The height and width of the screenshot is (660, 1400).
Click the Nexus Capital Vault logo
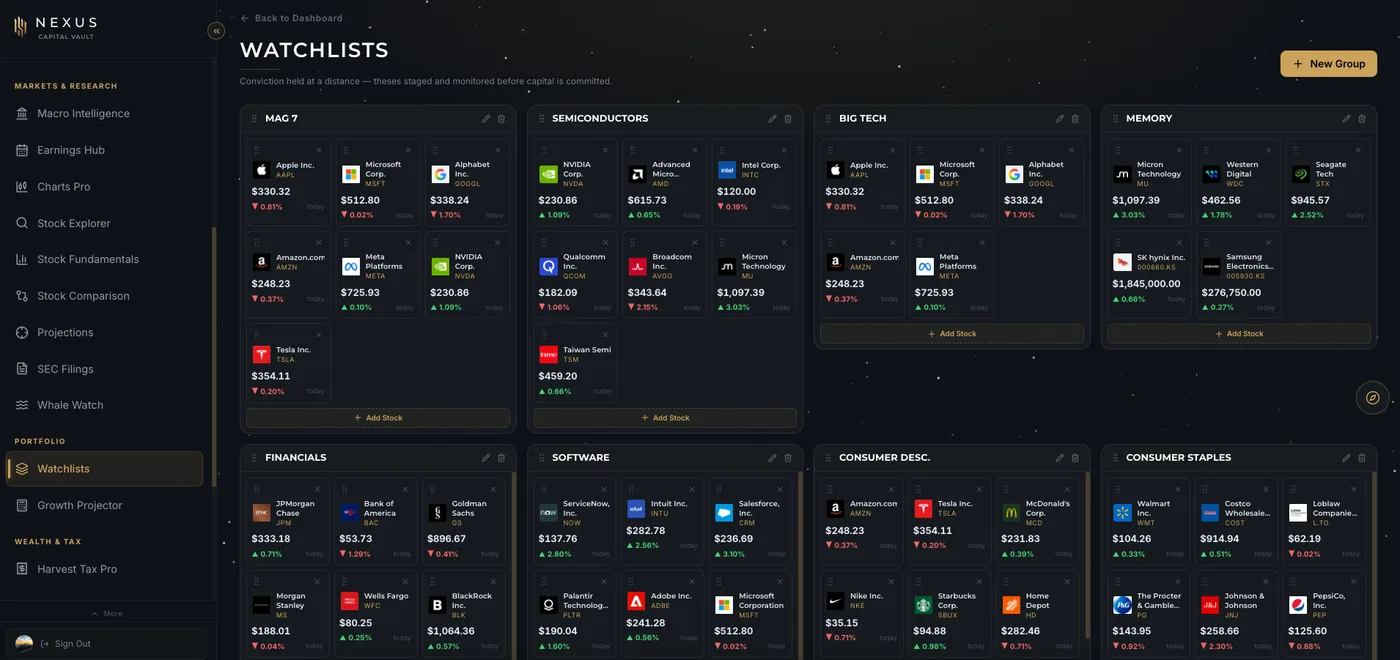point(56,27)
